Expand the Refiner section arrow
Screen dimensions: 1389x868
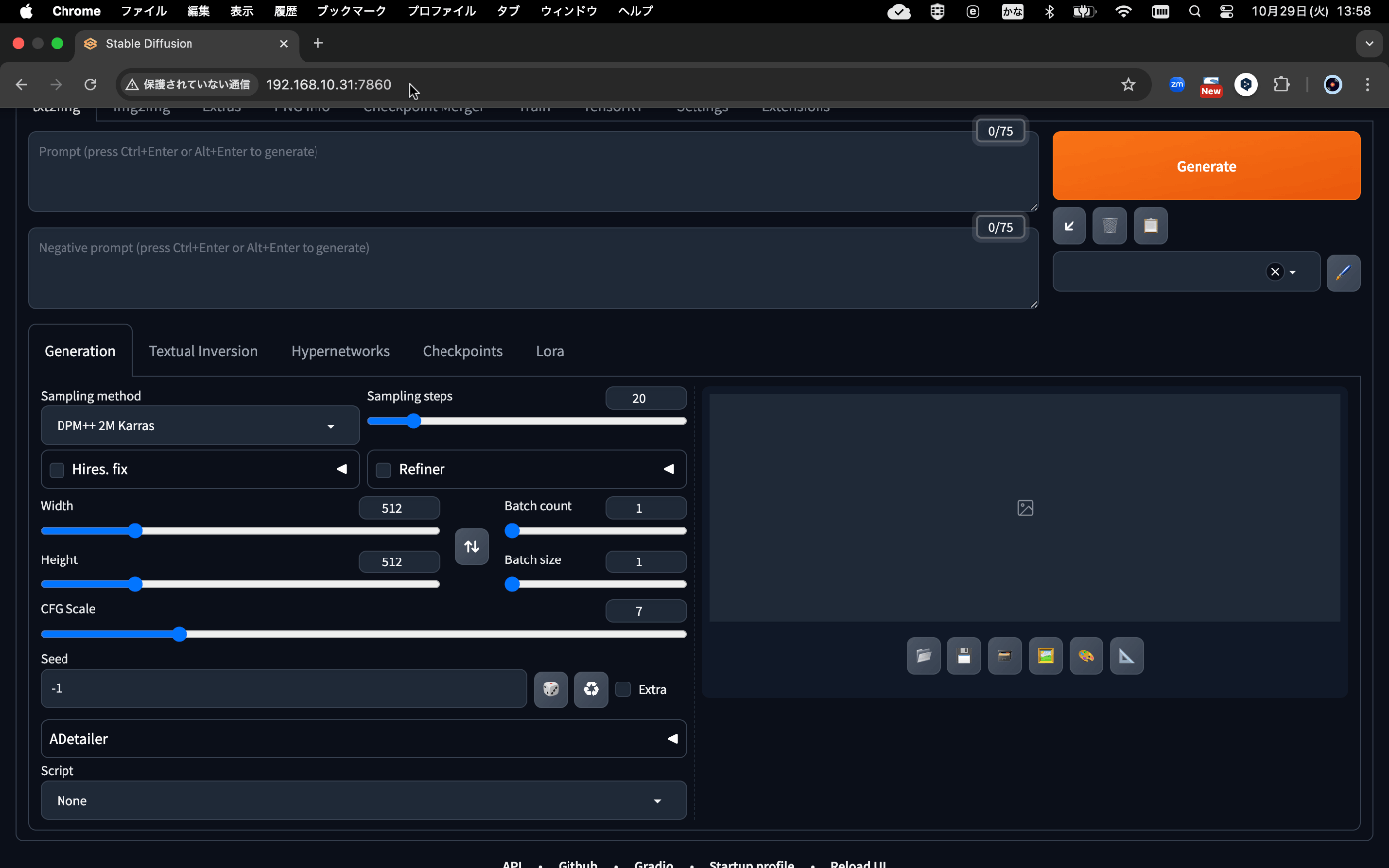point(669,469)
